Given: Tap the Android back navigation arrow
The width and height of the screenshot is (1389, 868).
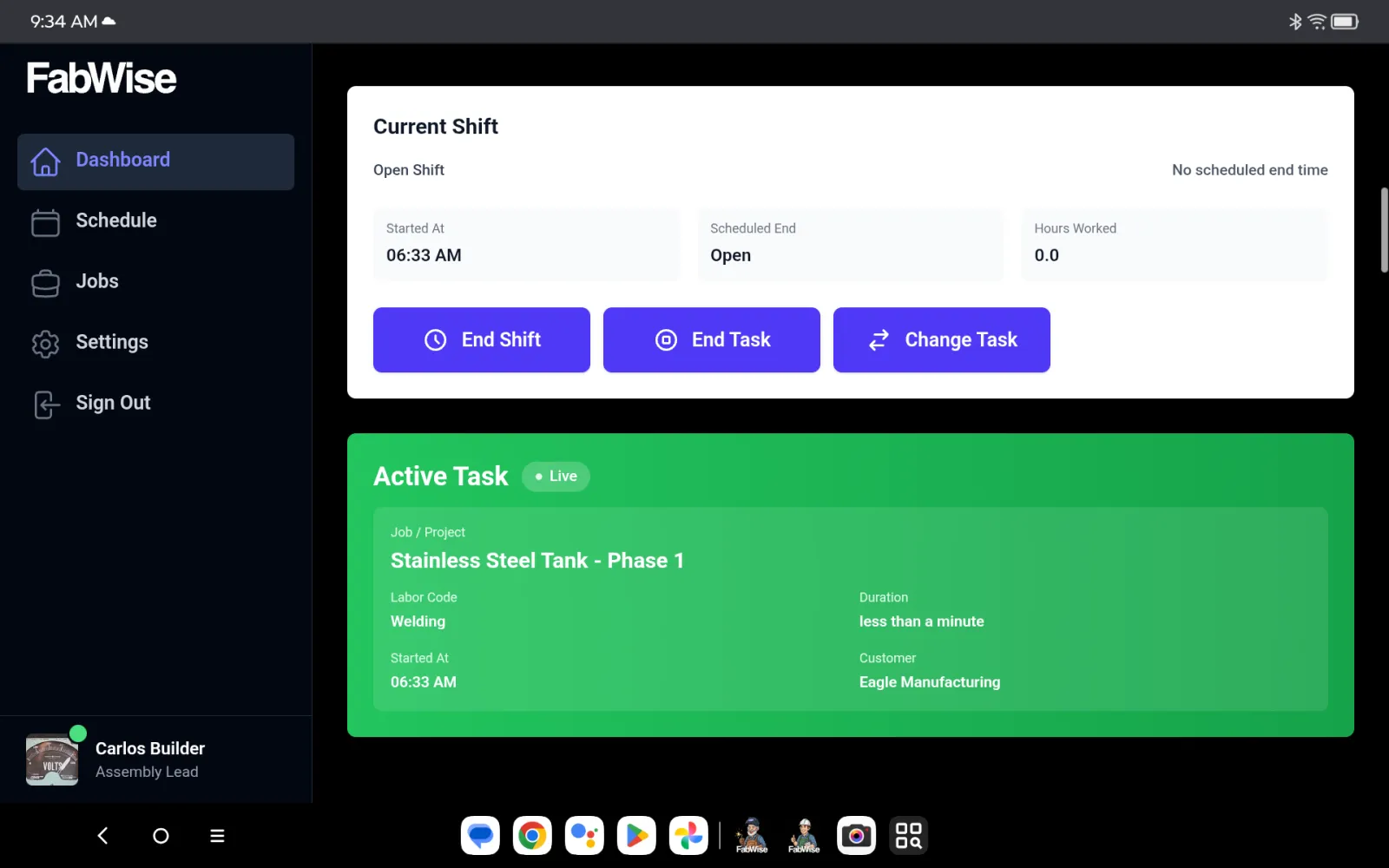Looking at the screenshot, I should 102,836.
